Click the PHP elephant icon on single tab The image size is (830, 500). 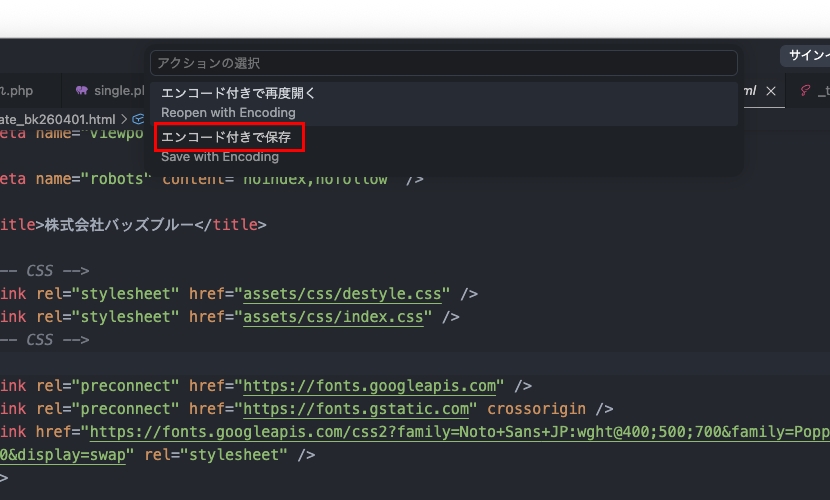(82, 90)
